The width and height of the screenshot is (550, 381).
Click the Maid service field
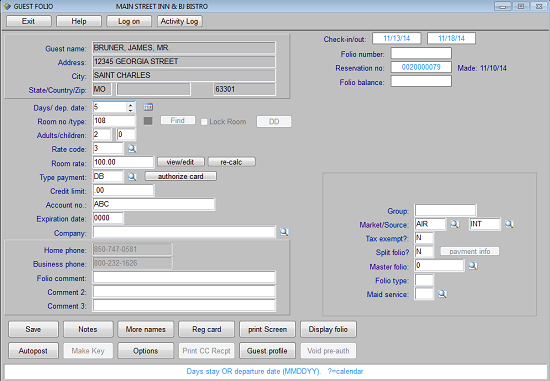[424, 294]
